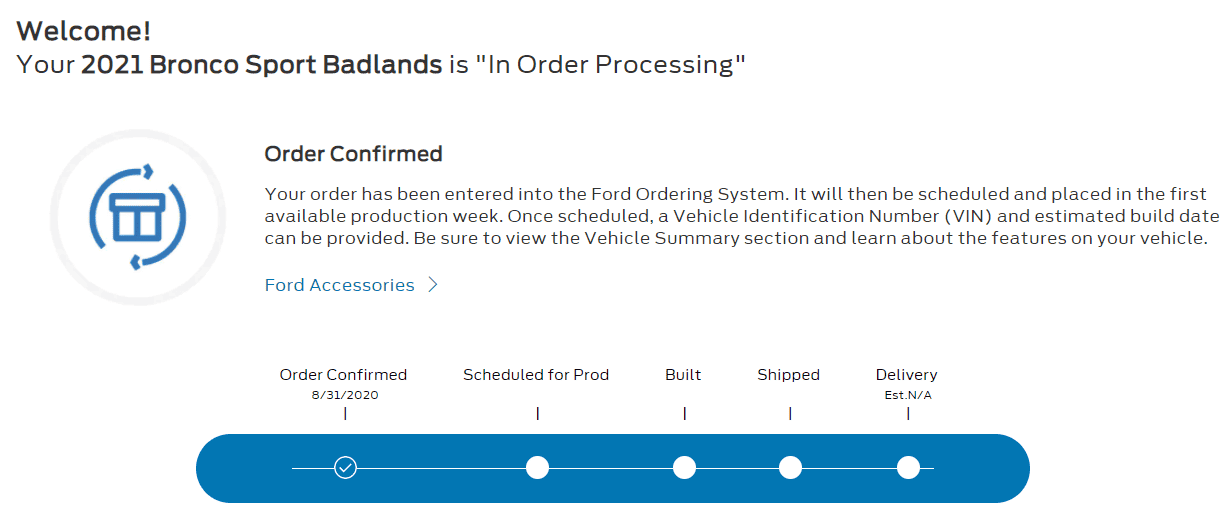Select the Scheduled for Prod step circle
The image size is (1230, 514).
click(537, 468)
